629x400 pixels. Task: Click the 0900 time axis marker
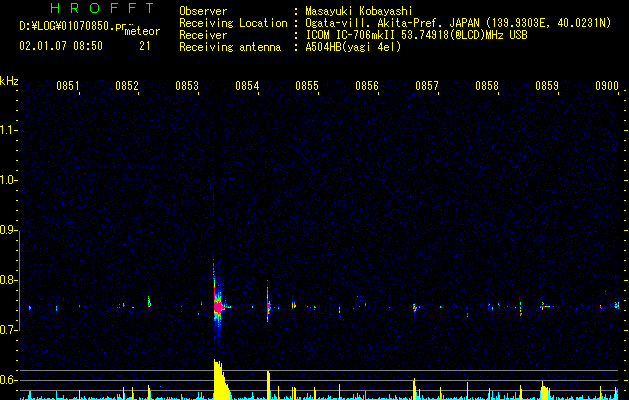click(x=607, y=85)
